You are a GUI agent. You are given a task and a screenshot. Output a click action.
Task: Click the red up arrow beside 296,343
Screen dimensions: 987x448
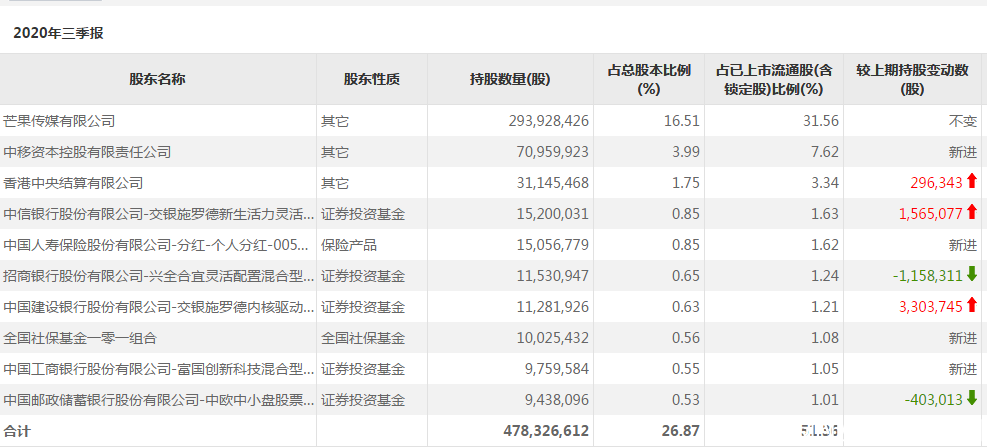click(972, 182)
